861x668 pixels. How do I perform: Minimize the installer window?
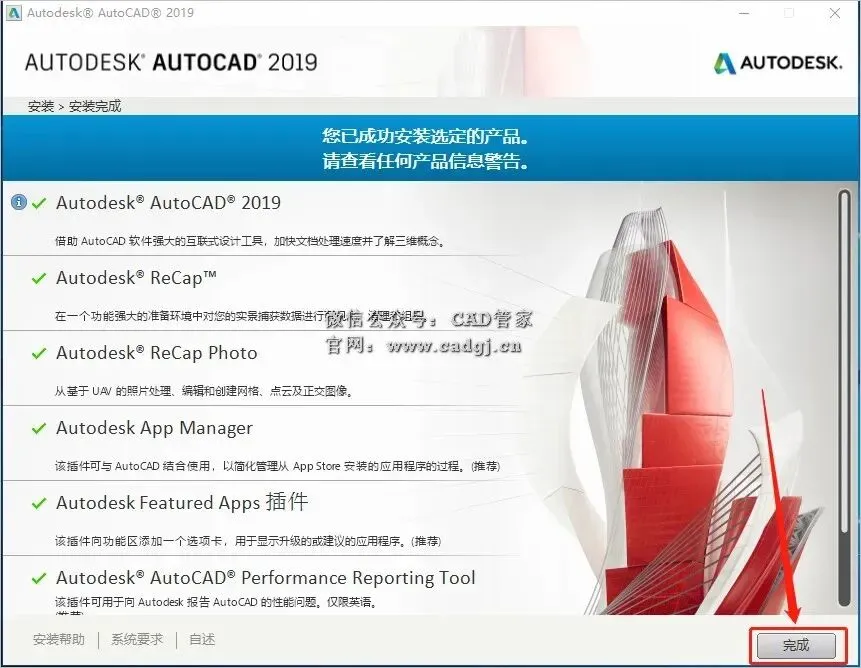pyautogui.click(x=745, y=13)
